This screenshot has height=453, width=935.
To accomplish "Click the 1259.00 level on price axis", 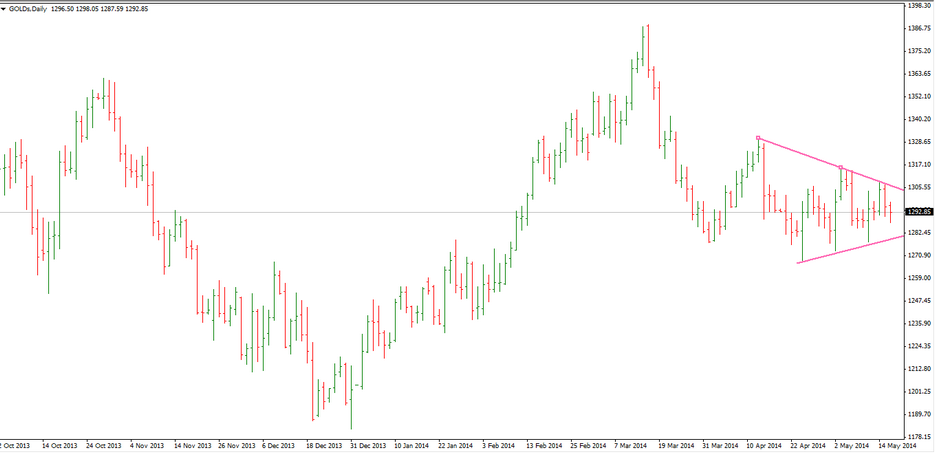I will [x=919, y=278].
